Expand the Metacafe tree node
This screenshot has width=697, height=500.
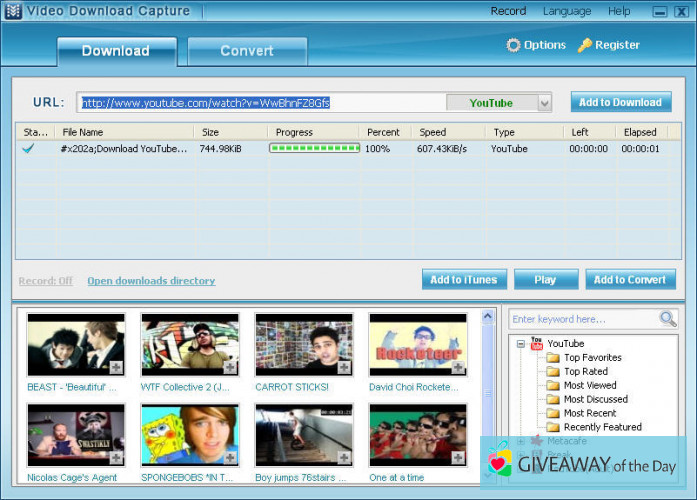coord(521,441)
